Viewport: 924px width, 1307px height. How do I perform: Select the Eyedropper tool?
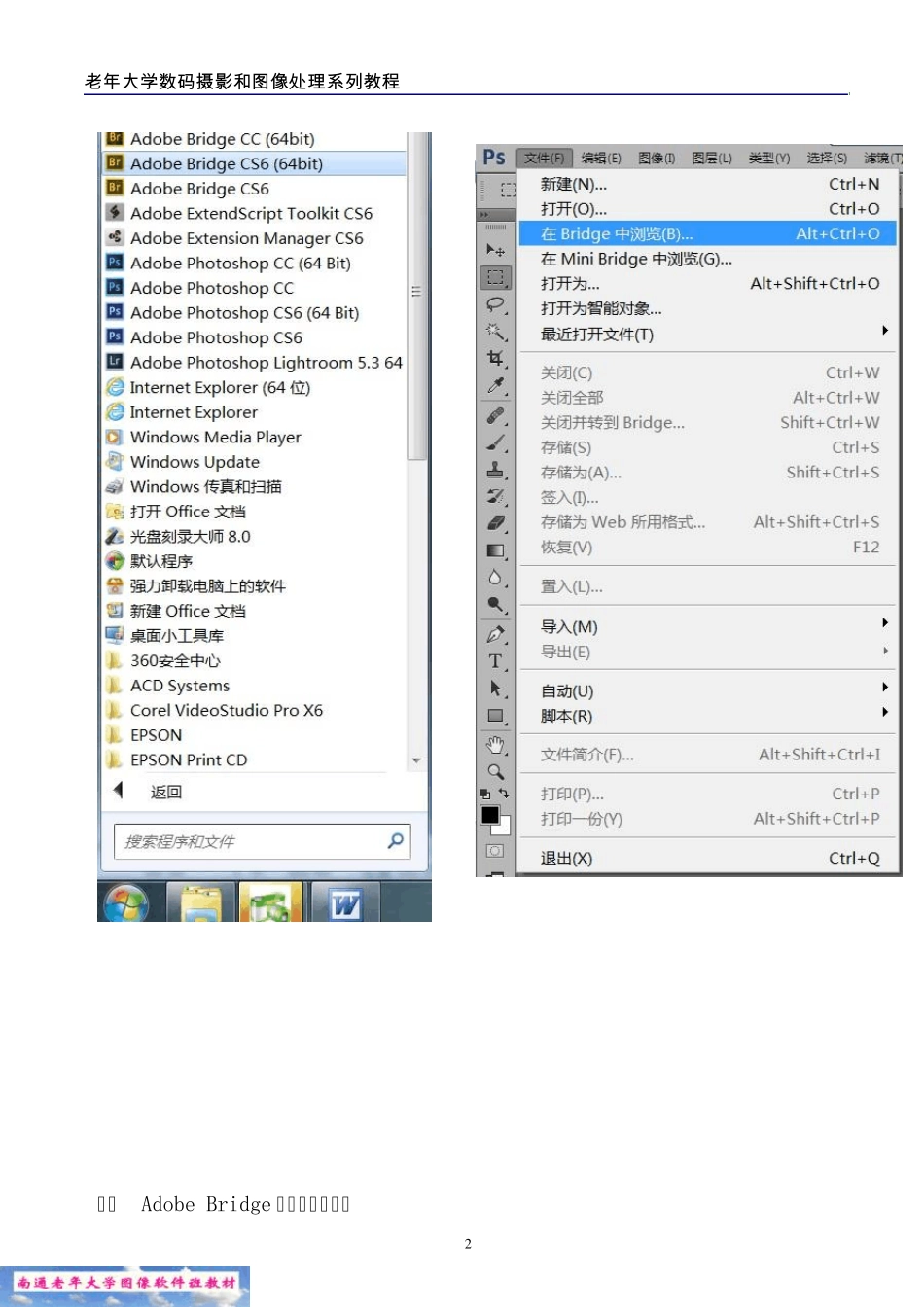(495, 386)
